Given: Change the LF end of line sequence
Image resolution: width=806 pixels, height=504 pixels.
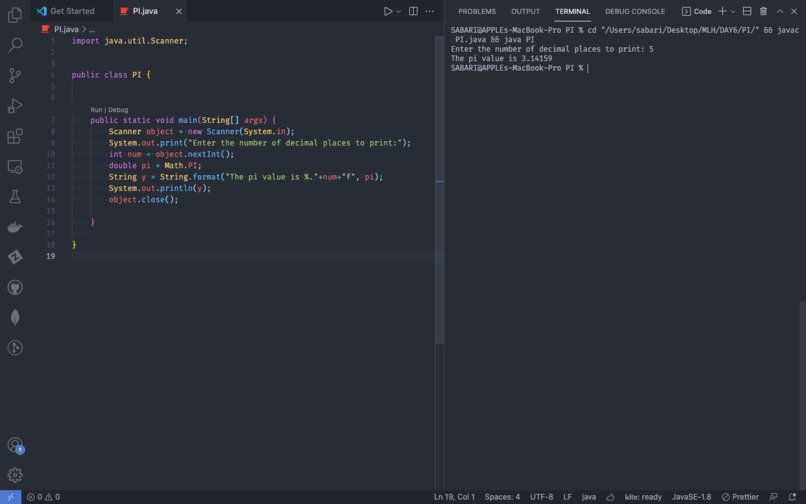Looking at the screenshot, I should [x=567, y=497].
